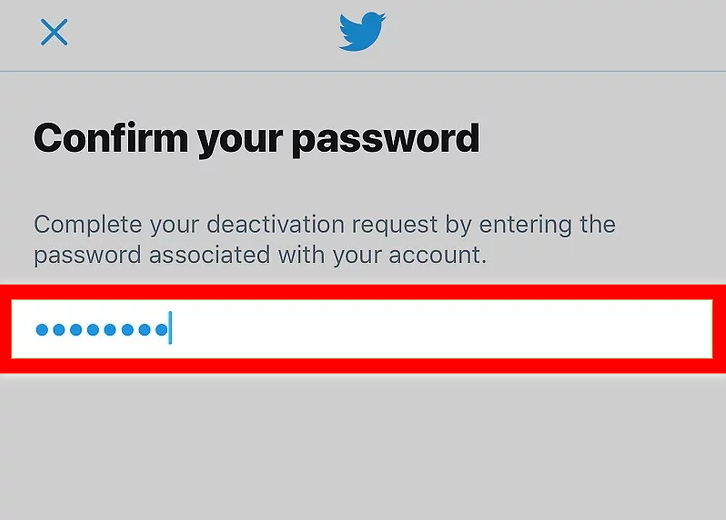
Task: Click the masked password dots
Action: [100, 329]
